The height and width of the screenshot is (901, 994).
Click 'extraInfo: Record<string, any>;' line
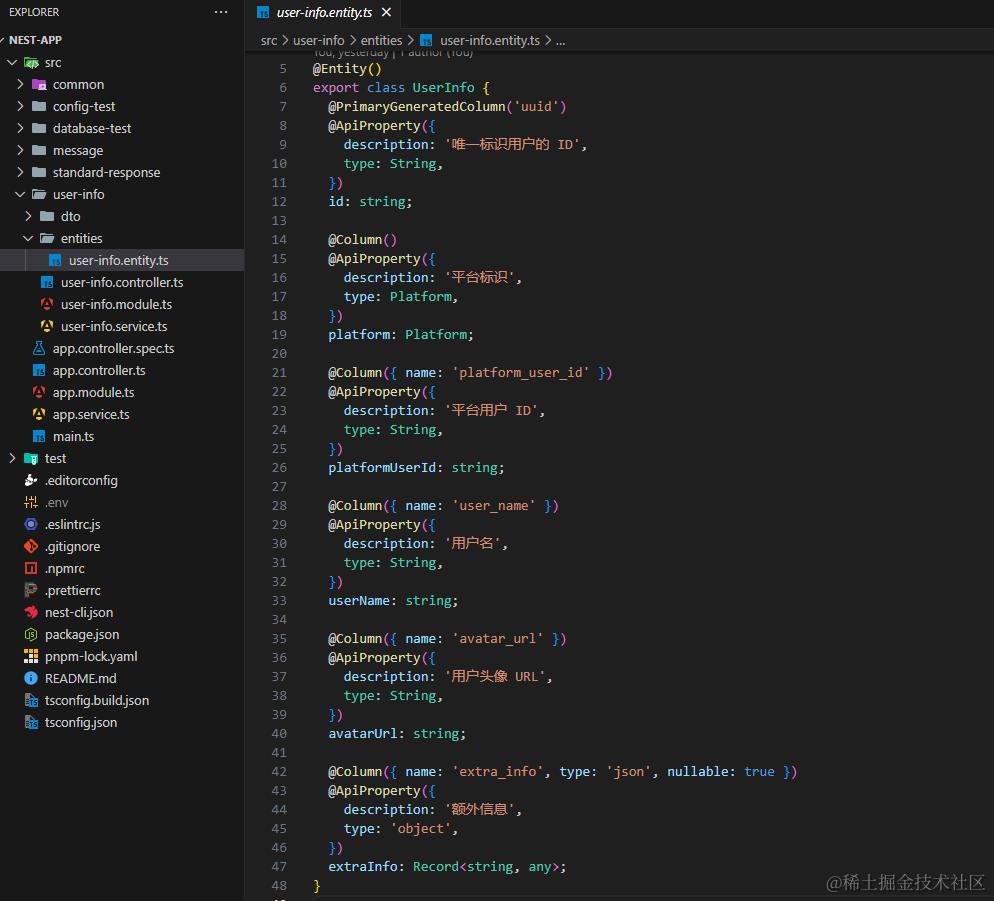447,866
